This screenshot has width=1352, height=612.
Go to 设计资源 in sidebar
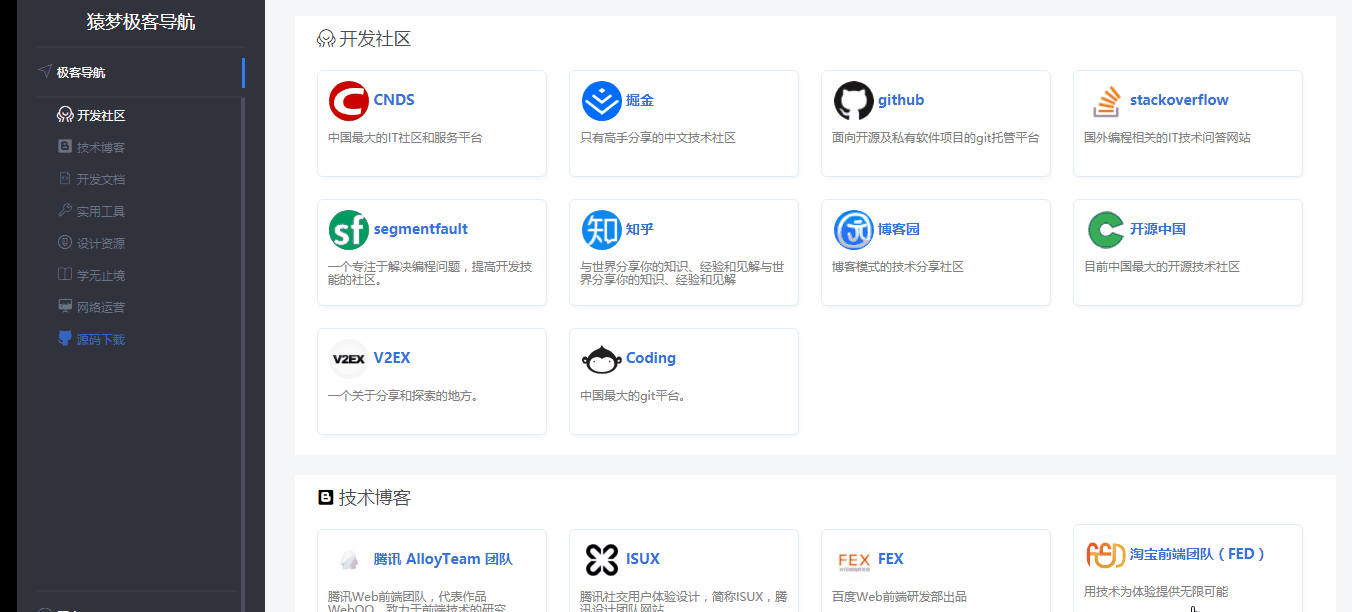coord(101,243)
